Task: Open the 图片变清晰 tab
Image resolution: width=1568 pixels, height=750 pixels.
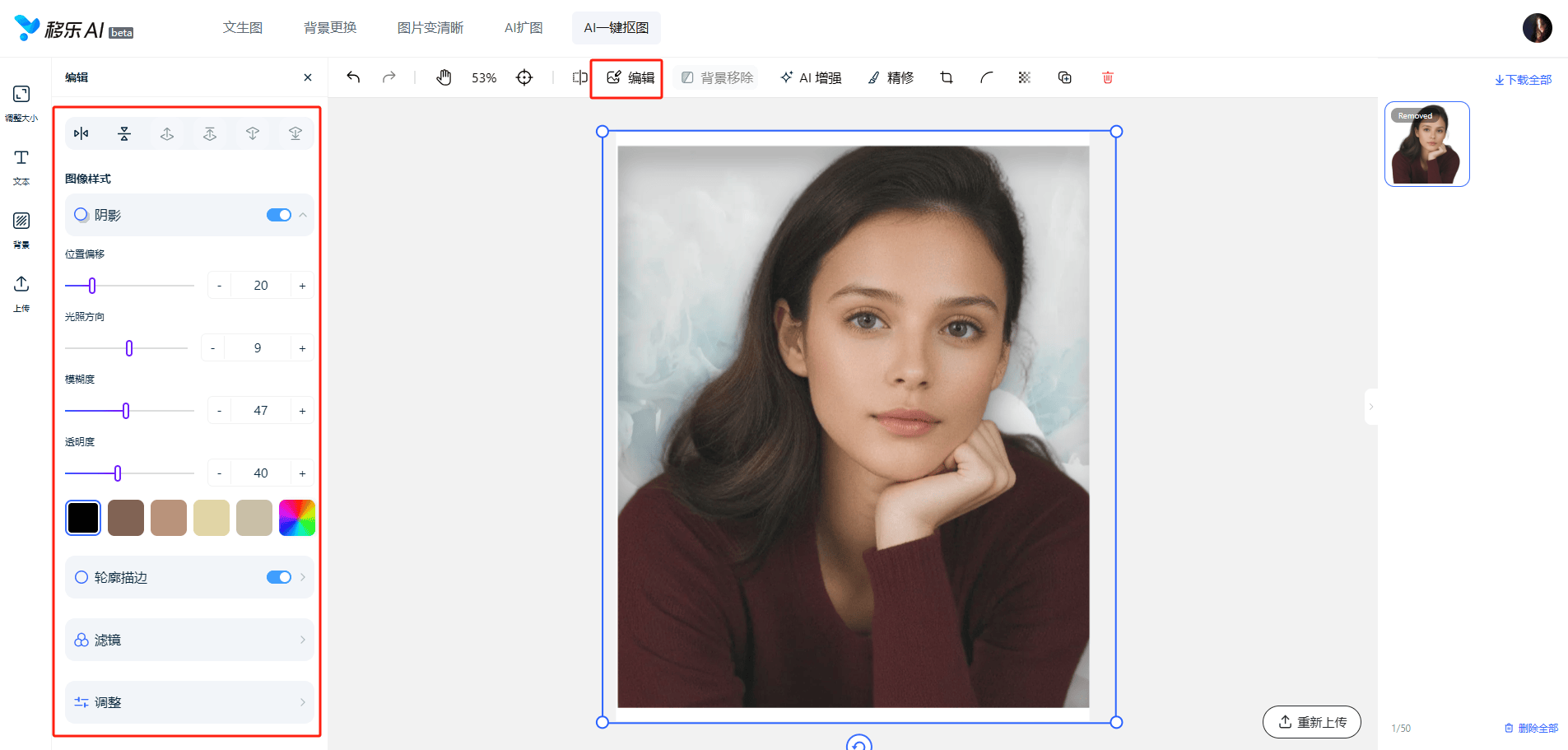Action: coord(430,28)
